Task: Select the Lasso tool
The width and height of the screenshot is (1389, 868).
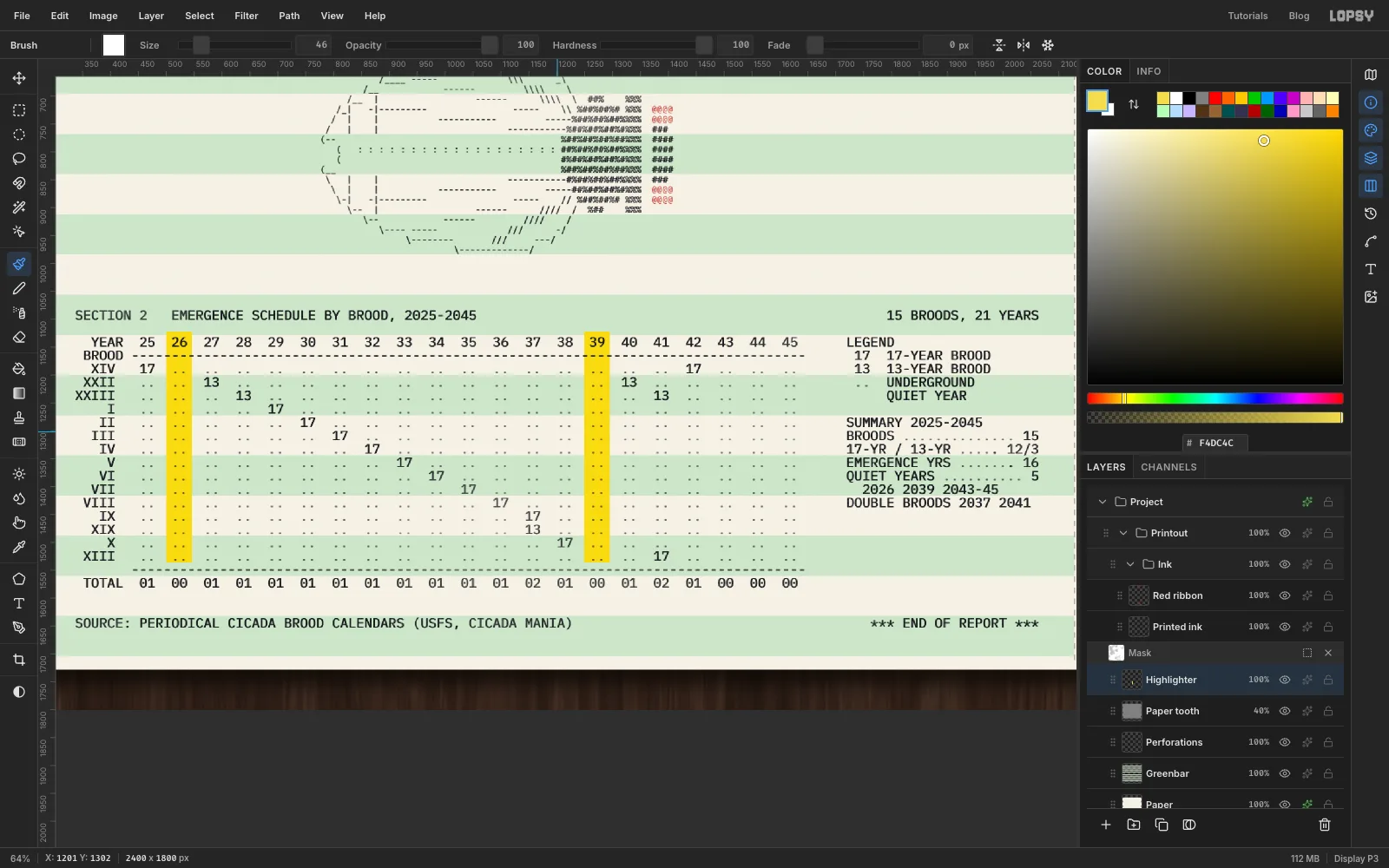Action: [x=18, y=159]
